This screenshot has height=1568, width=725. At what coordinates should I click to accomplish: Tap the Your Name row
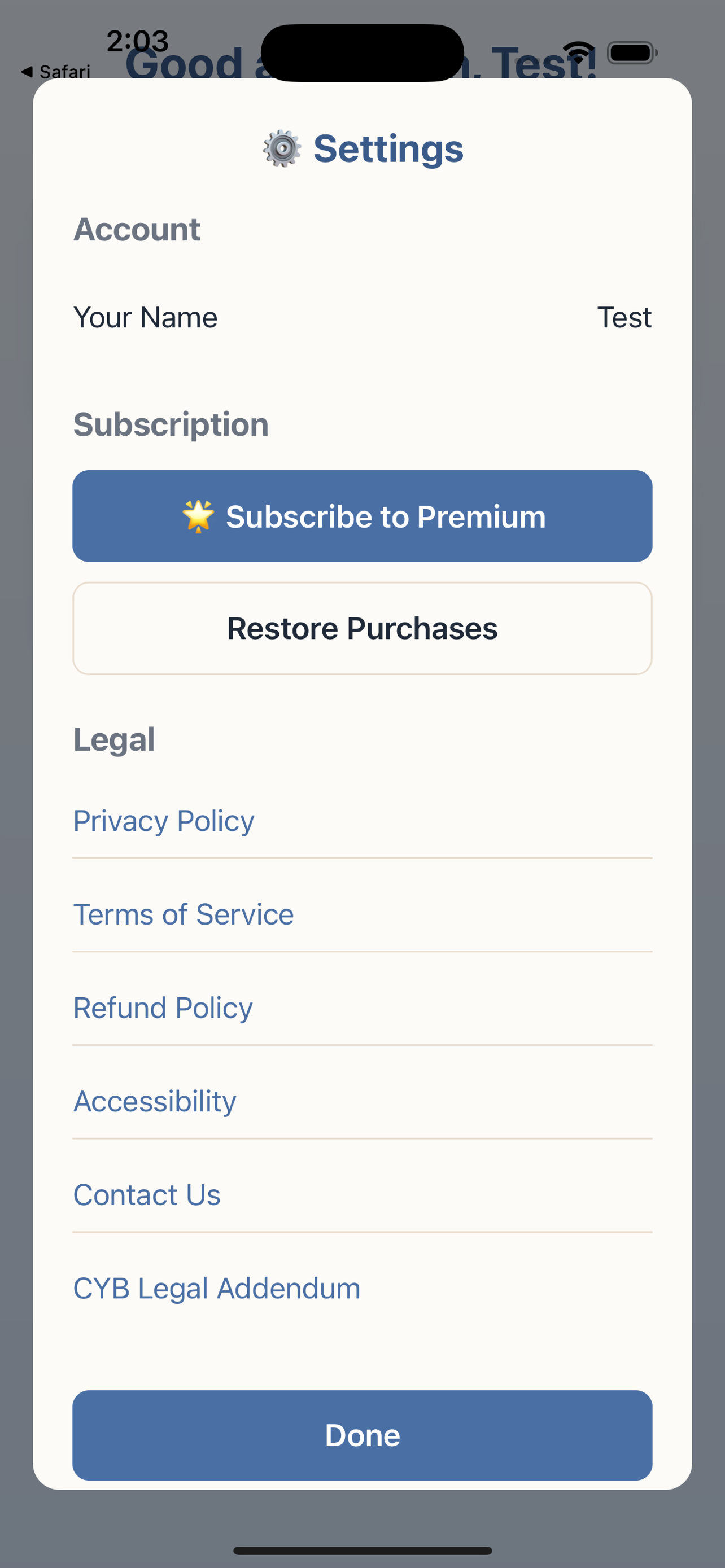tap(362, 317)
